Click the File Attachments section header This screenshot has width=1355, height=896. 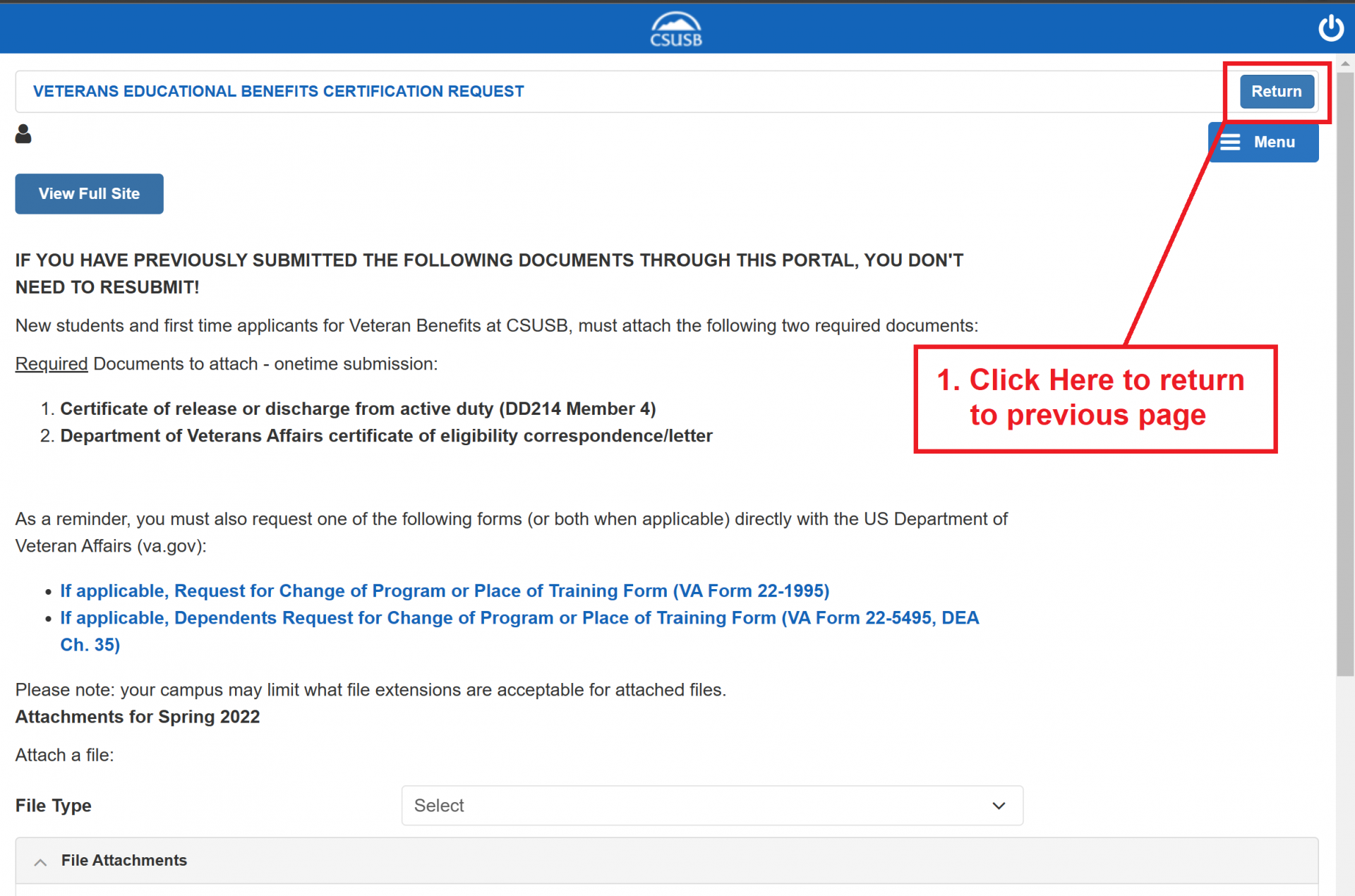(124, 860)
